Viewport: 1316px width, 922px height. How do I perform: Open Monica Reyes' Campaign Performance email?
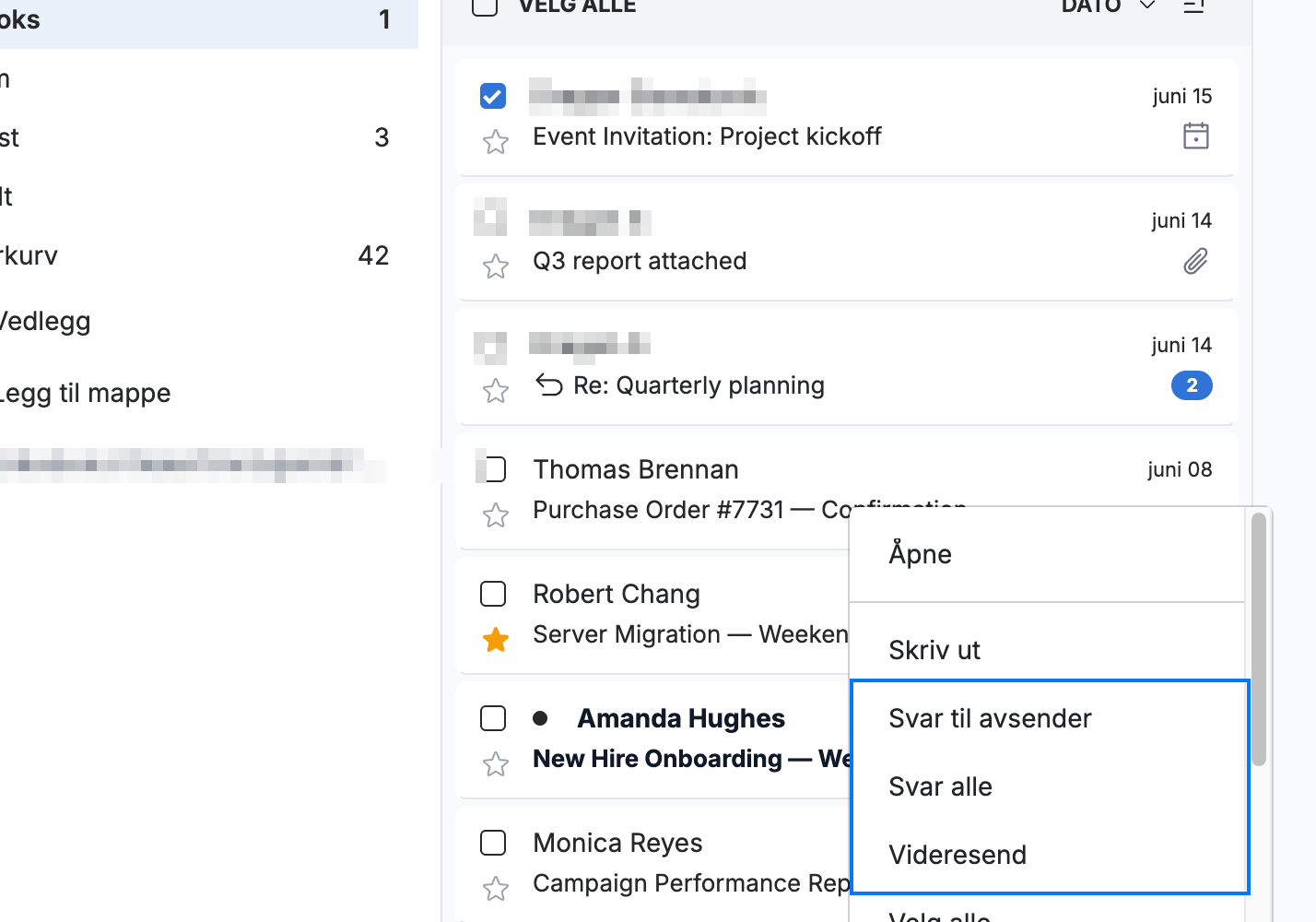652,863
